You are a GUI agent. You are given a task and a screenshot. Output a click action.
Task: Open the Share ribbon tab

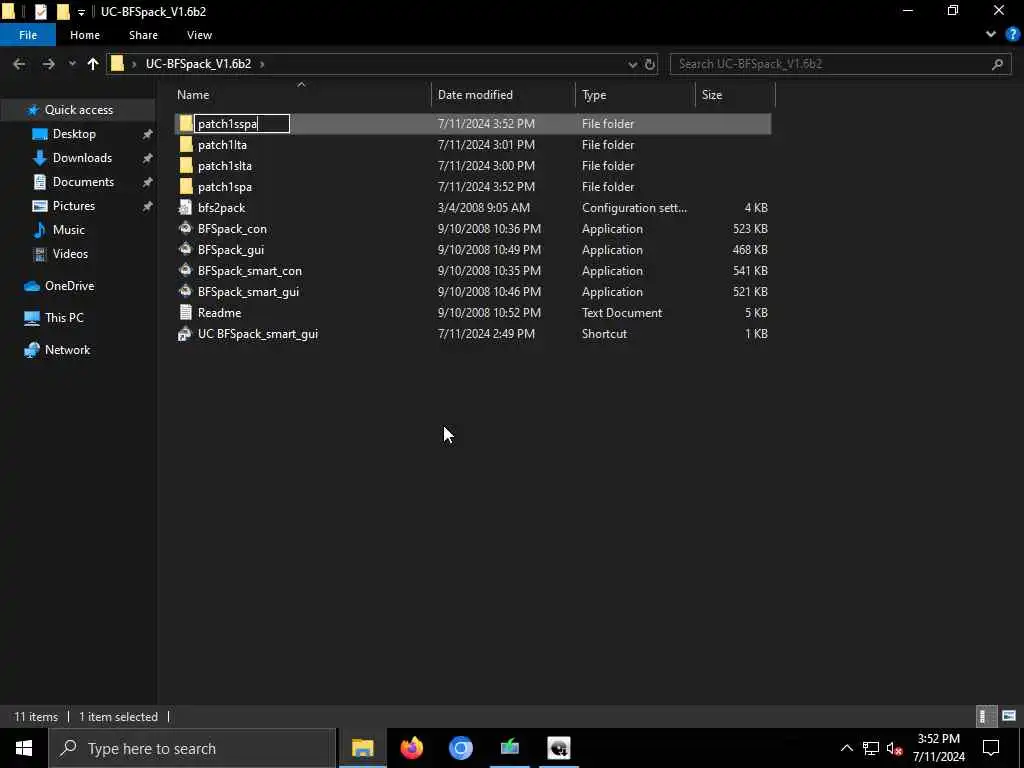143,35
